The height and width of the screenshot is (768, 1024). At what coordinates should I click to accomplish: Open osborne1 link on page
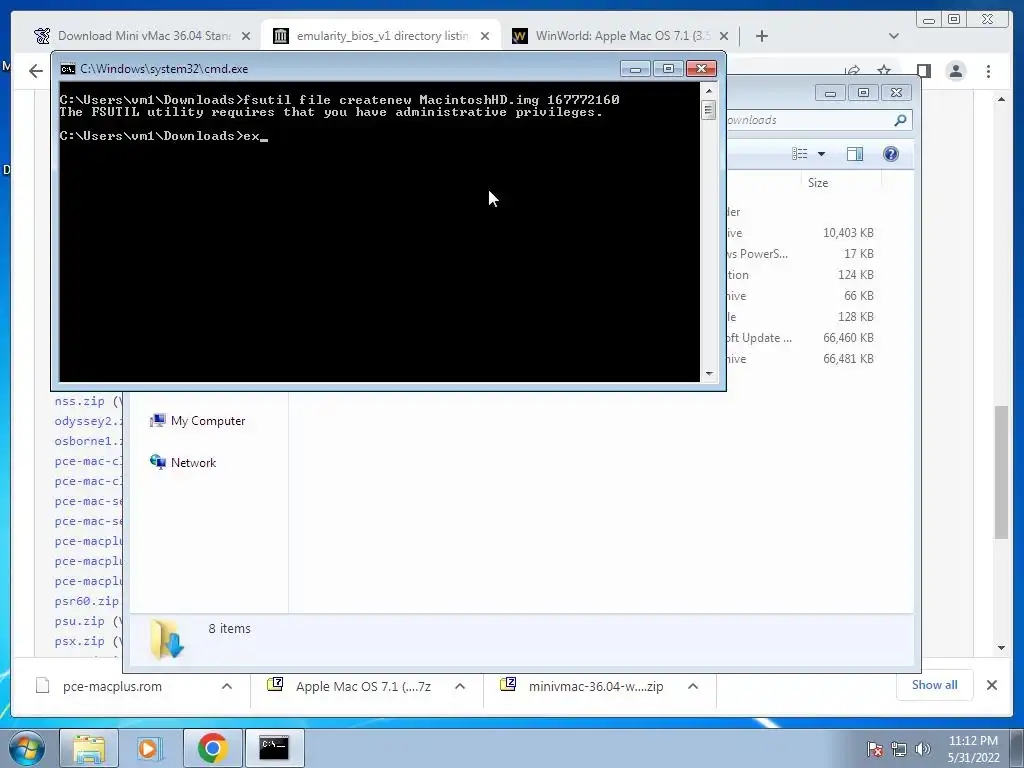coord(88,441)
